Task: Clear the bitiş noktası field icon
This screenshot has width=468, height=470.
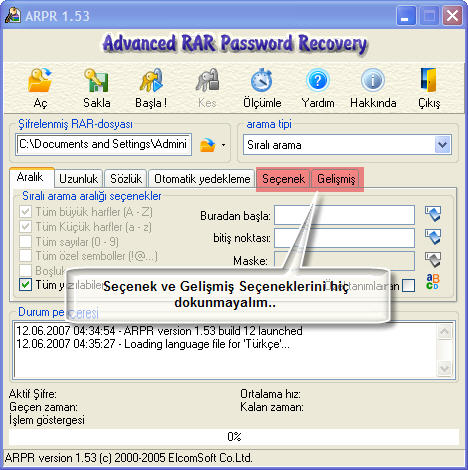Action: point(433,237)
